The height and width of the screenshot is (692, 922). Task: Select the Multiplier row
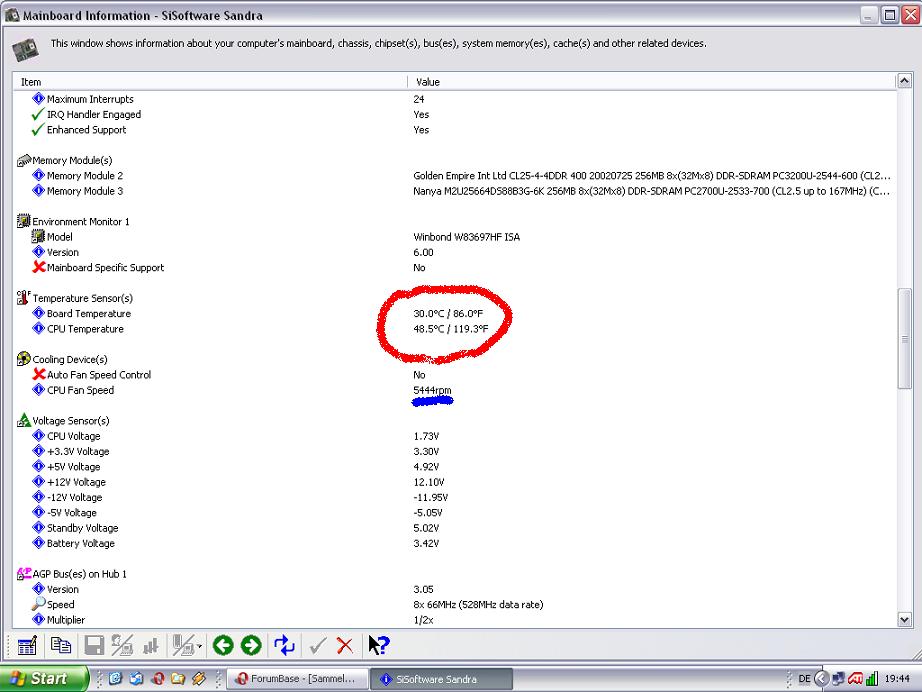pyautogui.click(x=454, y=619)
